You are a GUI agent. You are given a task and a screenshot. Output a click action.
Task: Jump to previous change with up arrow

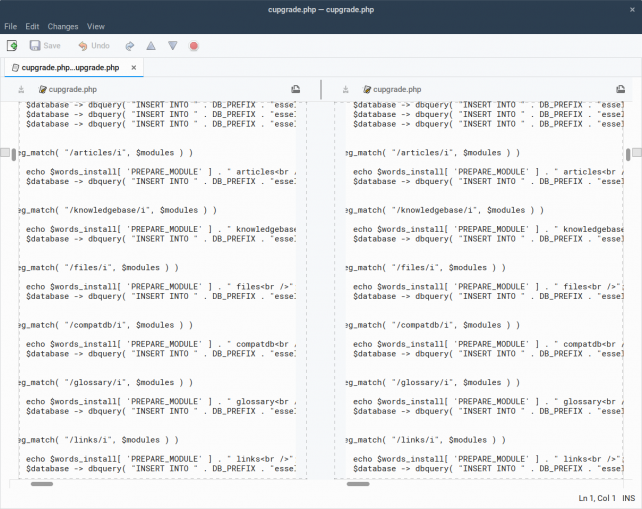click(x=151, y=45)
